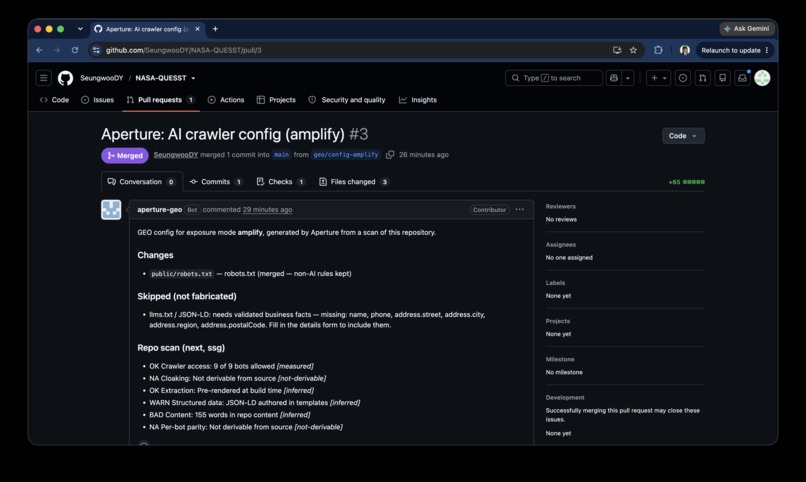The width and height of the screenshot is (806, 482).
Task: Click the public/robots.txt code text
Action: point(181,274)
